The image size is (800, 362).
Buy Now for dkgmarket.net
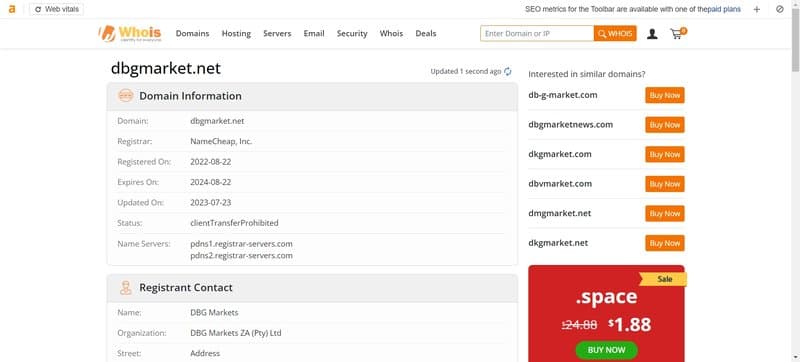tap(664, 243)
